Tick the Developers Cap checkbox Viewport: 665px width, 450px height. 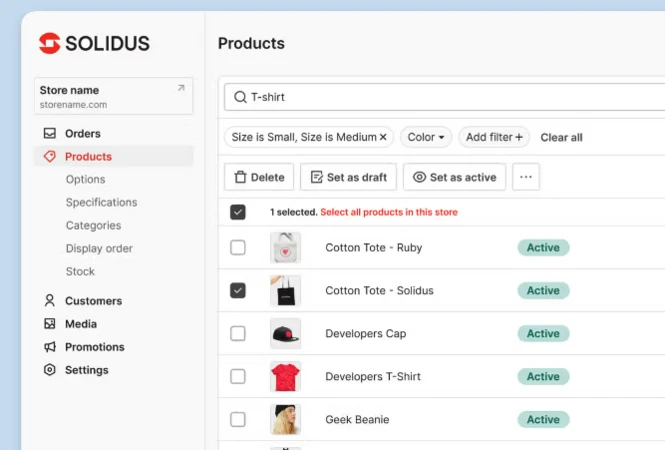coord(238,333)
